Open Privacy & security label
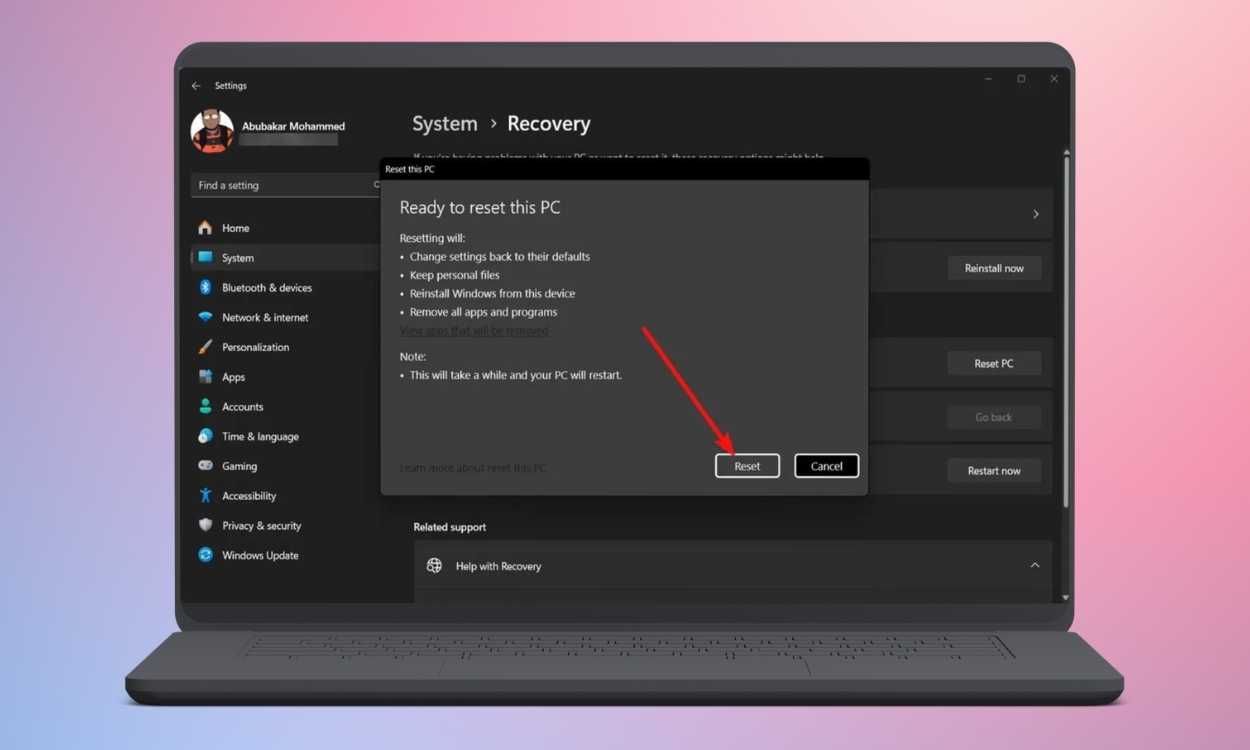The height and width of the screenshot is (750, 1250). point(261,525)
